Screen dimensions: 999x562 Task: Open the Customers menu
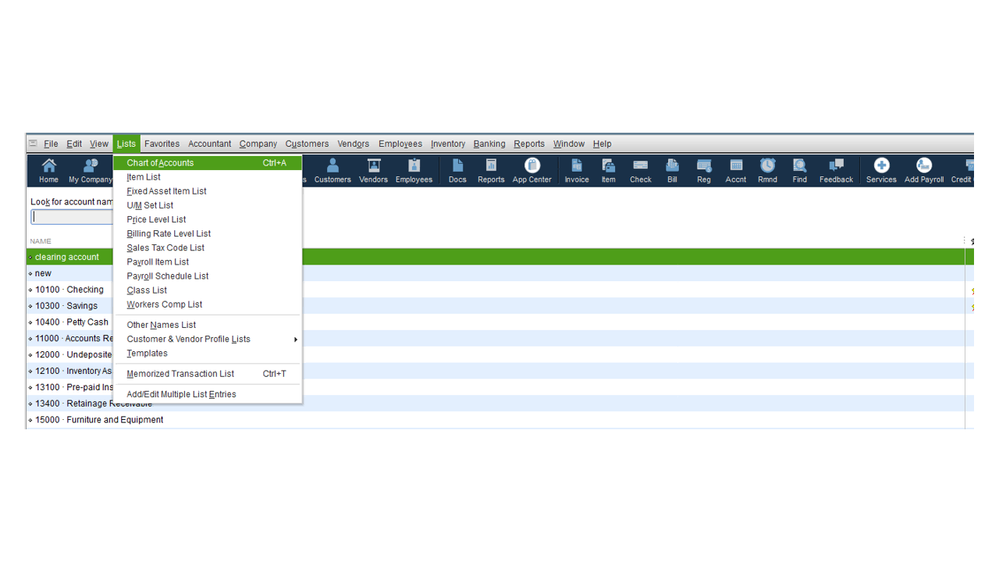pos(306,143)
